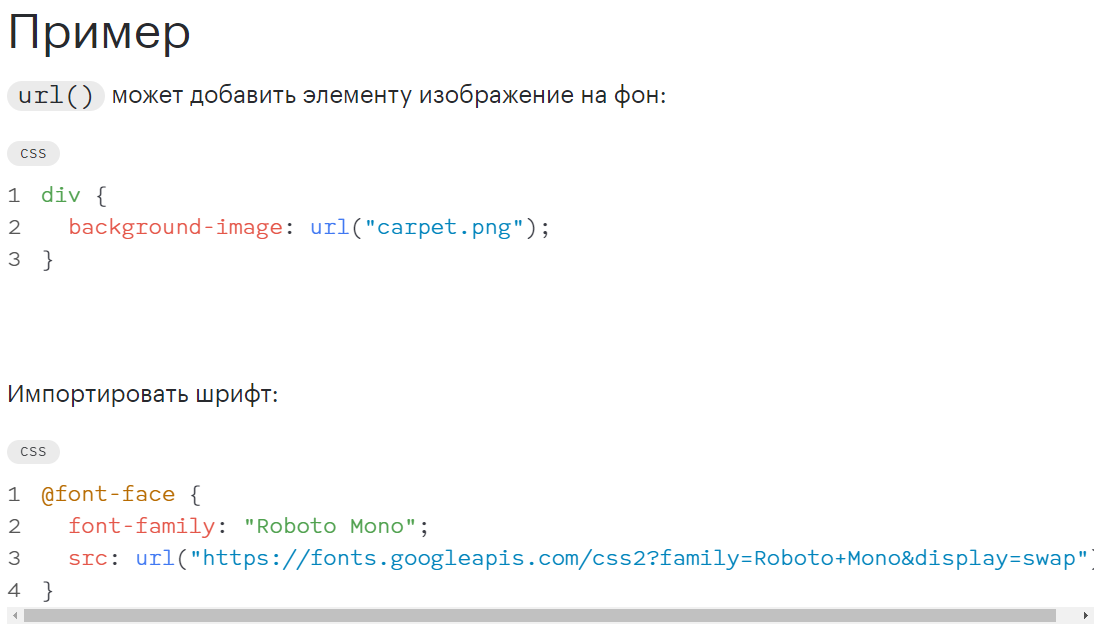Viewport: 1104px width, 638px height.
Task: Click the second CSS language badge above @font-face
Action: coord(33,452)
